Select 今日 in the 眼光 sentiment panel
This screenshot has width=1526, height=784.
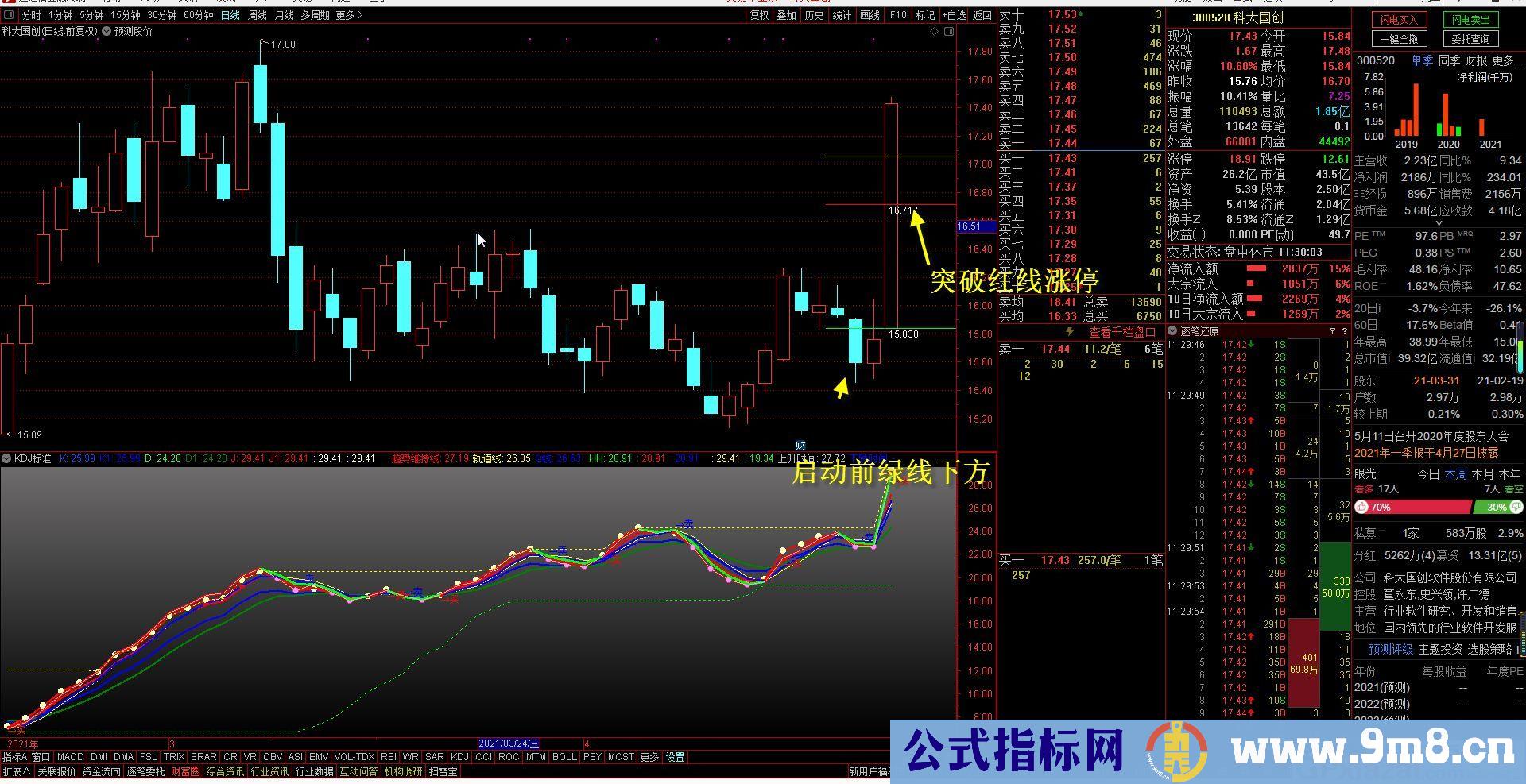click(x=1428, y=474)
